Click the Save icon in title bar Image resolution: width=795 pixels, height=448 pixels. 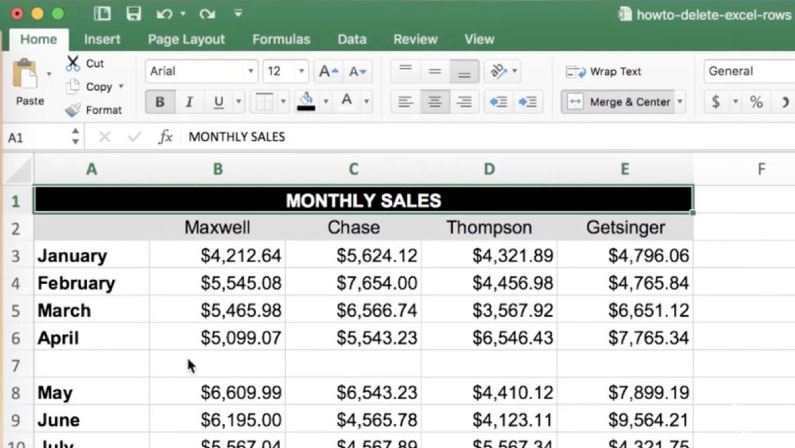[134, 14]
